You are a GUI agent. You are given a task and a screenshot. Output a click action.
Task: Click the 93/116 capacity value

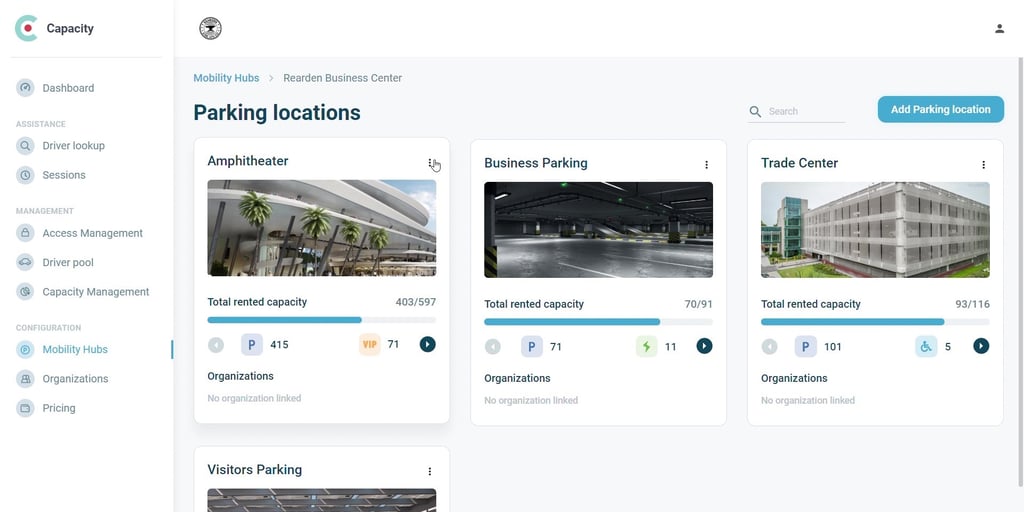(x=972, y=304)
